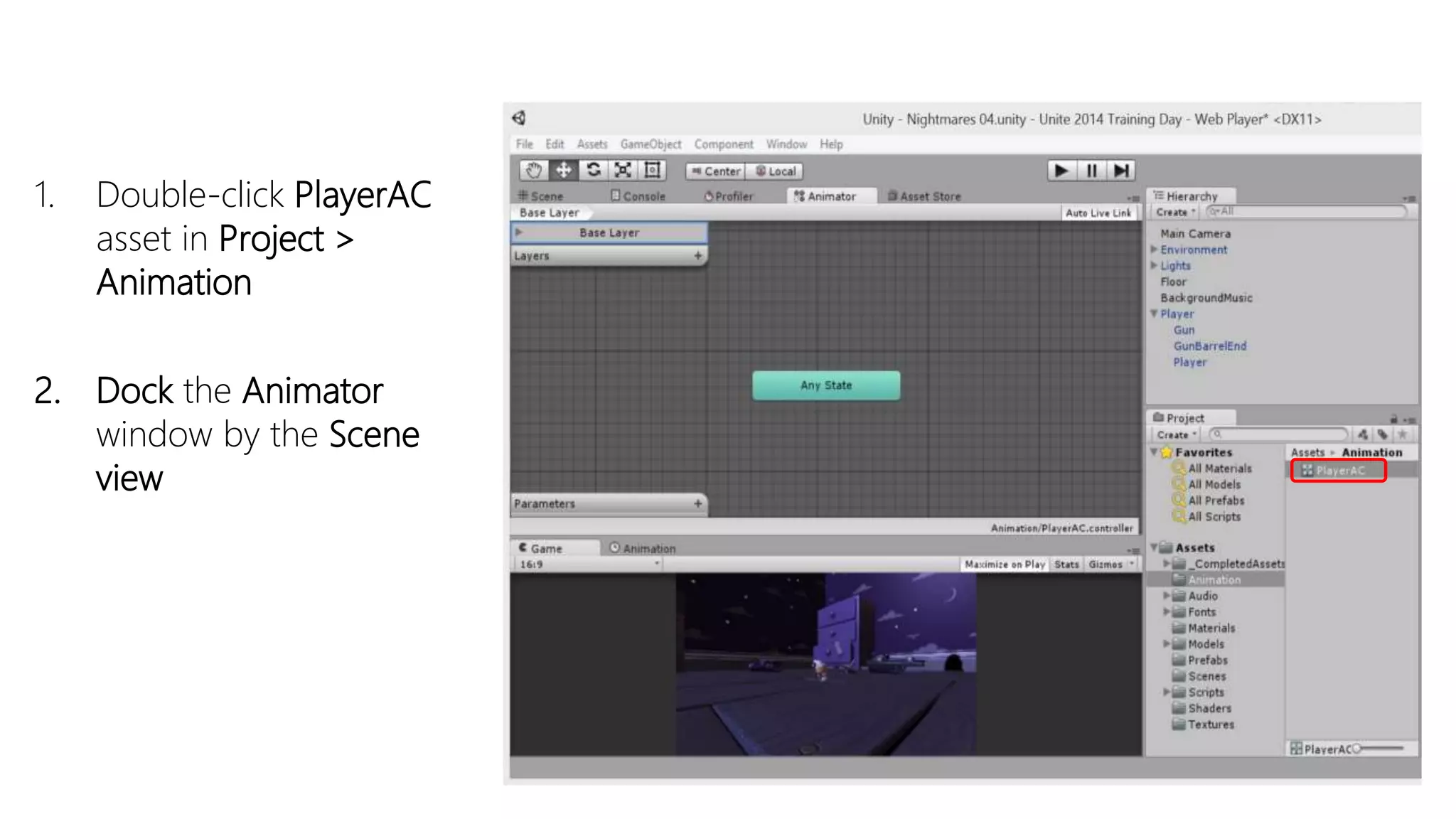Expand the Environment object in Hierarchy
The height and width of the screenshot is (819, 1456).
(1155, 250)
